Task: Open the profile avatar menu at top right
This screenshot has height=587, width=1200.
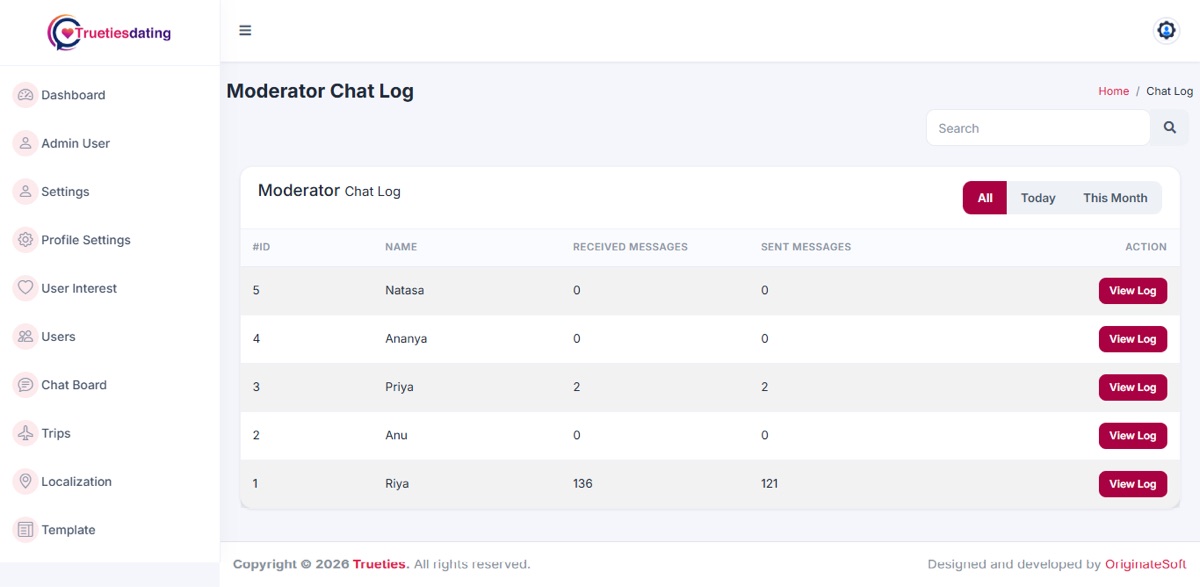Action: coord(1166,31)
